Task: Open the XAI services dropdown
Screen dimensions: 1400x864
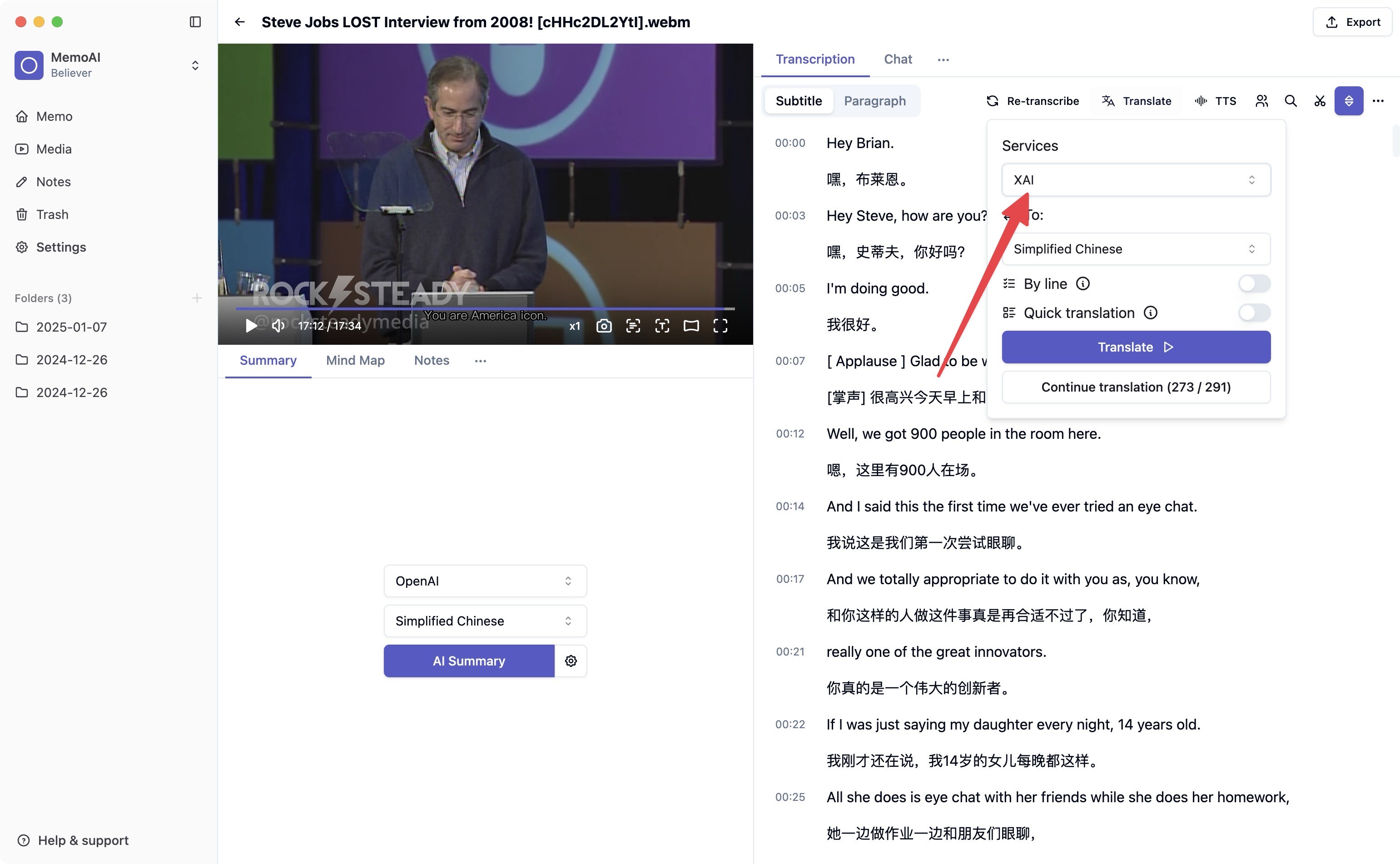Action: 1136,180
